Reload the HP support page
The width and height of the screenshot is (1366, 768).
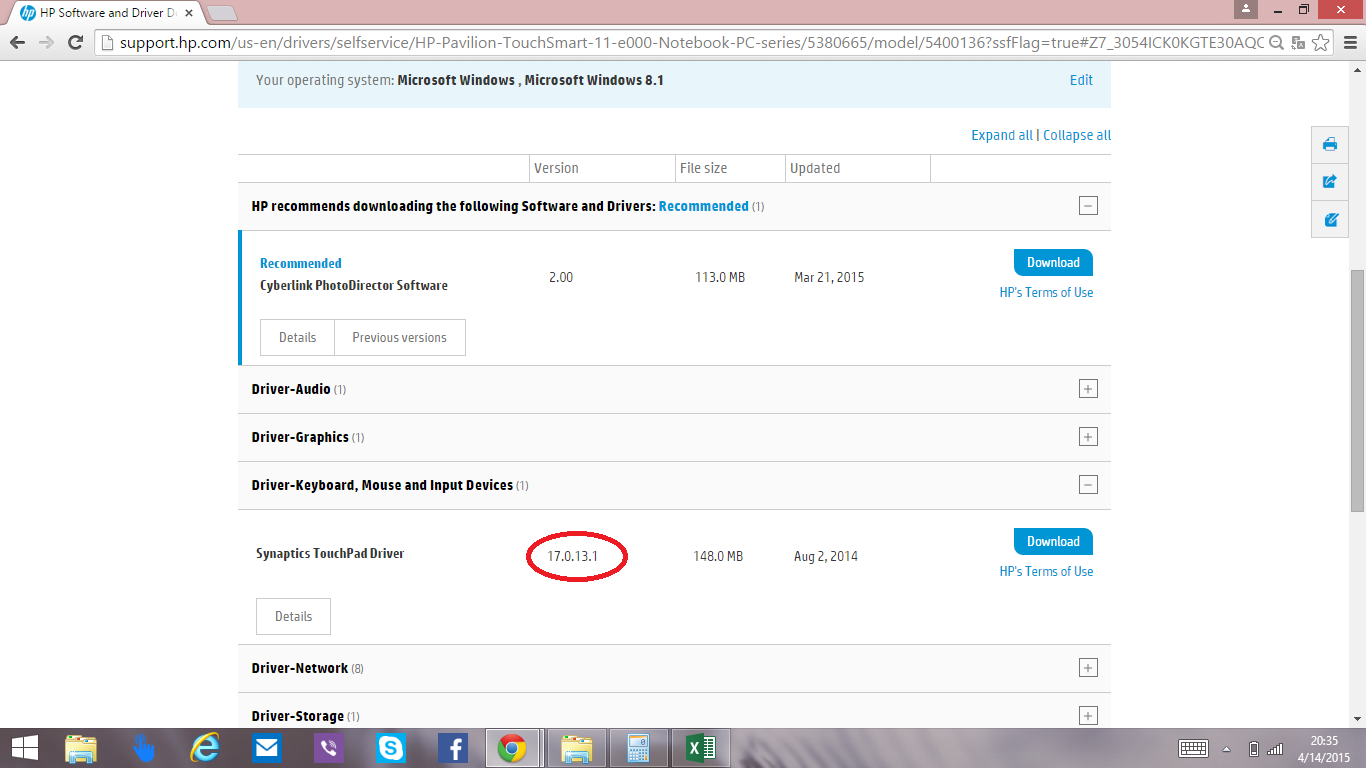click(75, 43)
